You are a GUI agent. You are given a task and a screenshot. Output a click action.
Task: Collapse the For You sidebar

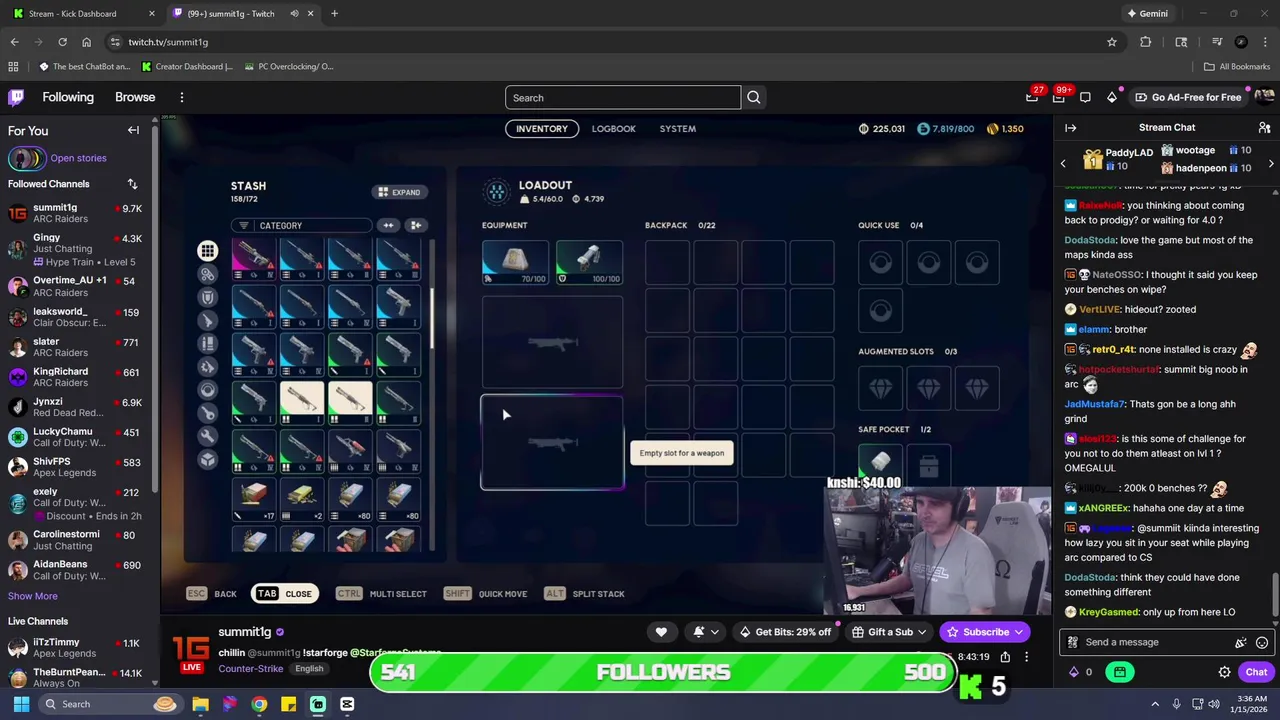(x=133, y=130)
